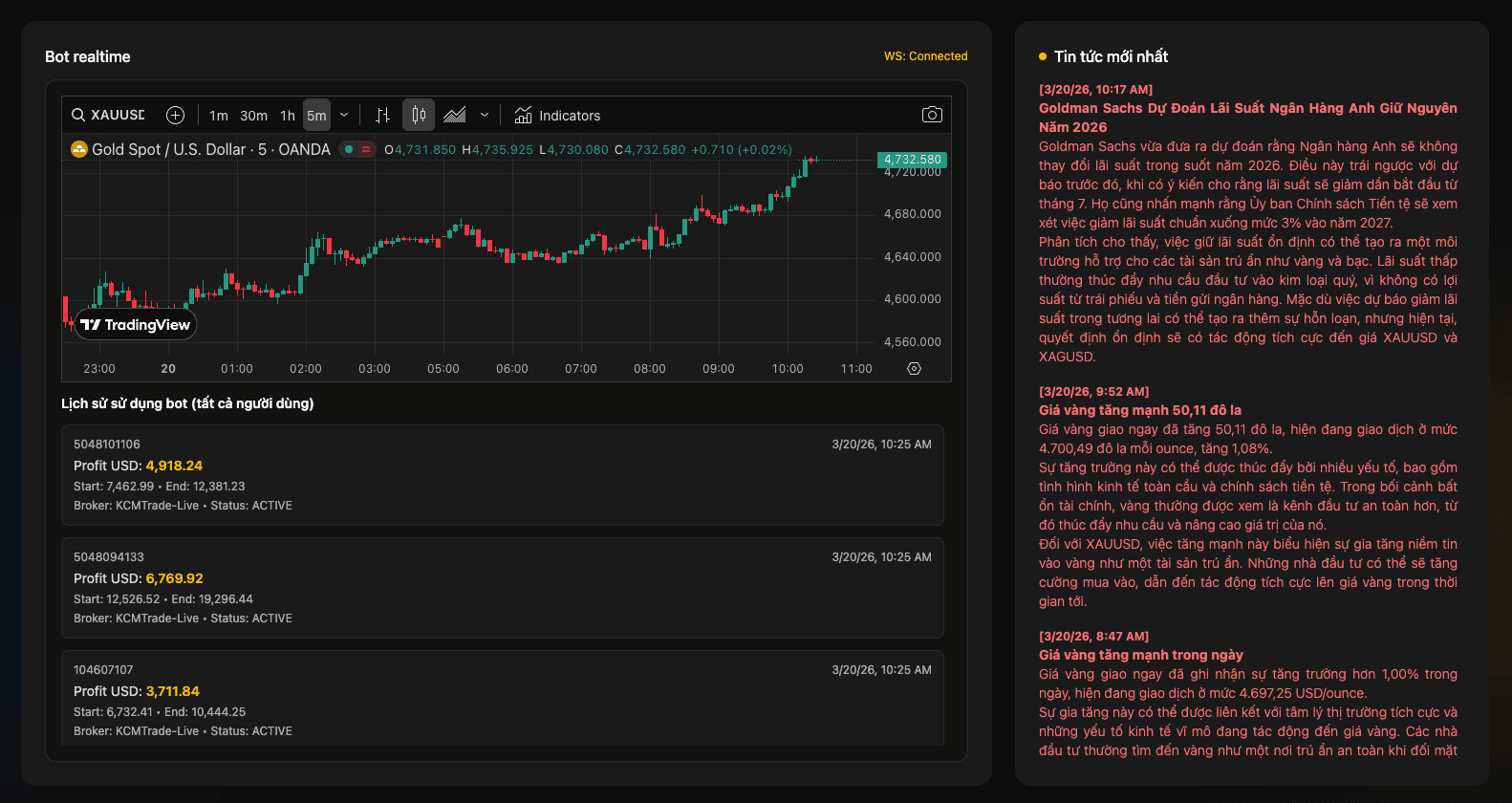This screenshot has width=1512, height=803.
Task: Expand the timeframe interval dropdown
Action: click(x=344, y=115)
